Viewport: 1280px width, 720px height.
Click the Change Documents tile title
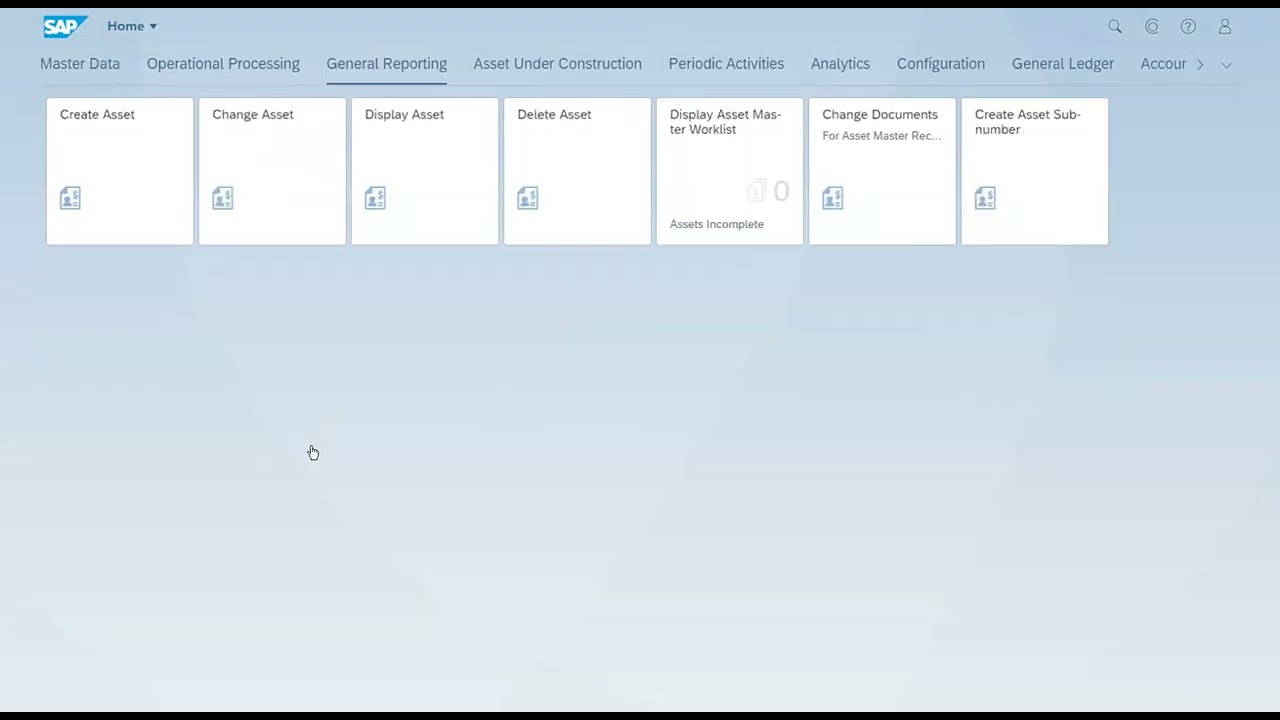click(880, 114)
